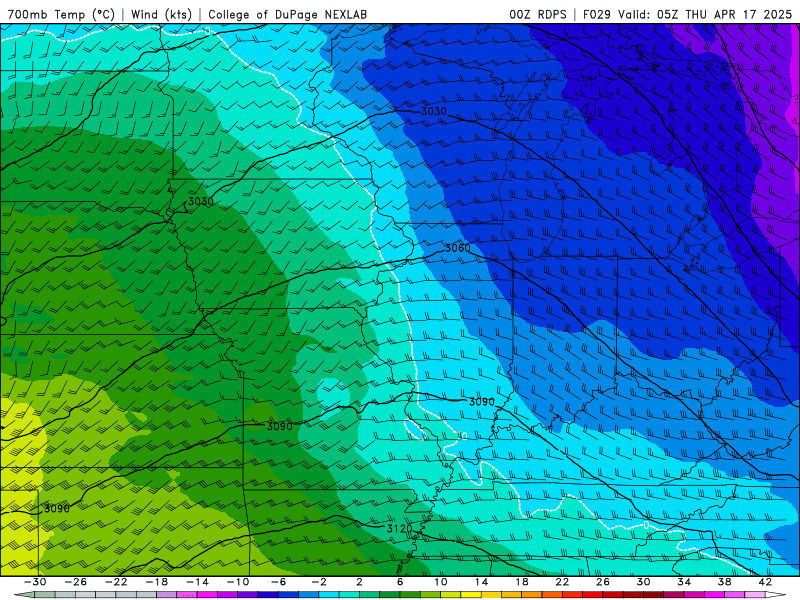Click the 3120 height contour label
The image size is (800, 600).
(399, 529)
